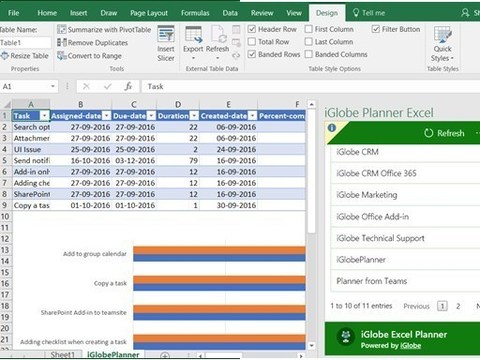The image size is (480, 360).
Task: Open the iGlobe link in footer
Action: (x=410, y=346)
